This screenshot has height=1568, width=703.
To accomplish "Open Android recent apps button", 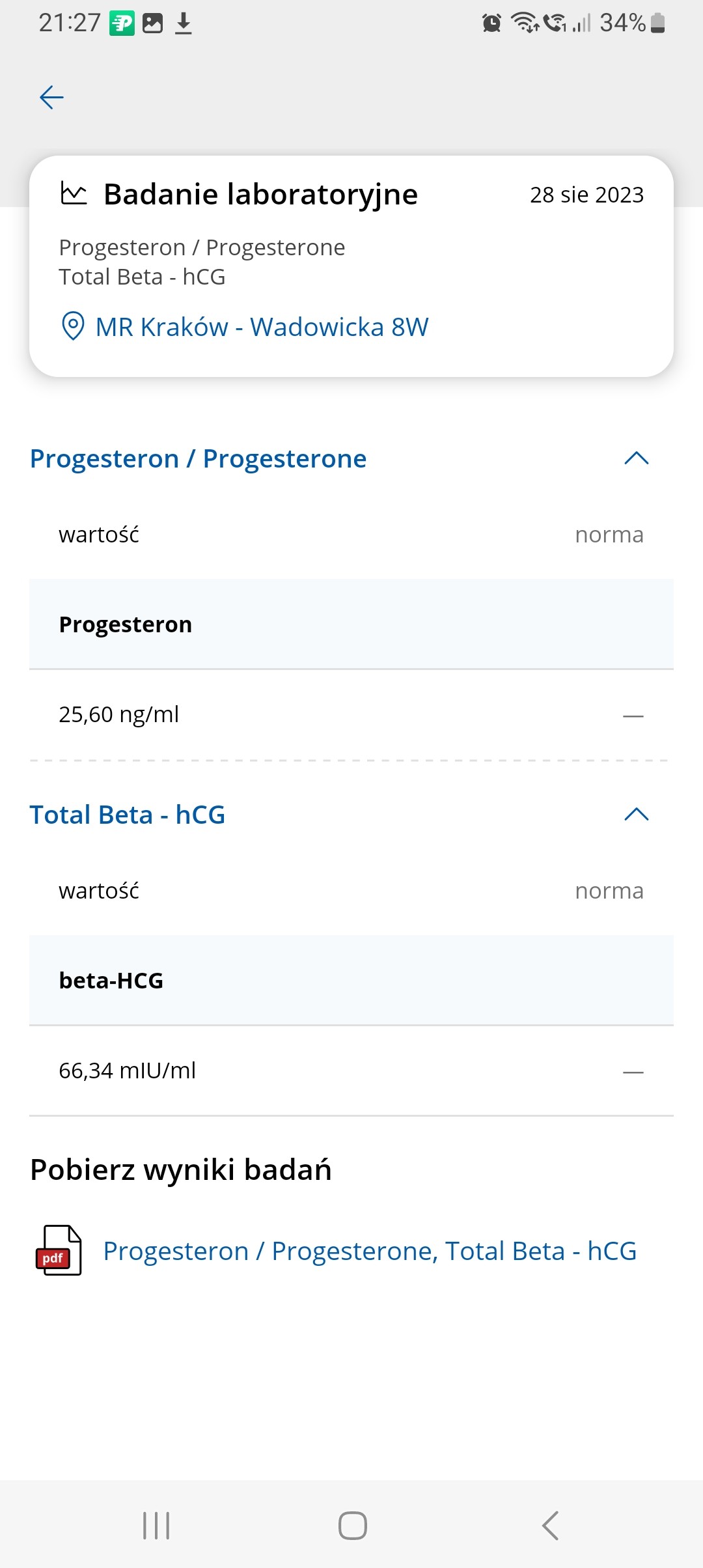I will tap(156, 1526).
